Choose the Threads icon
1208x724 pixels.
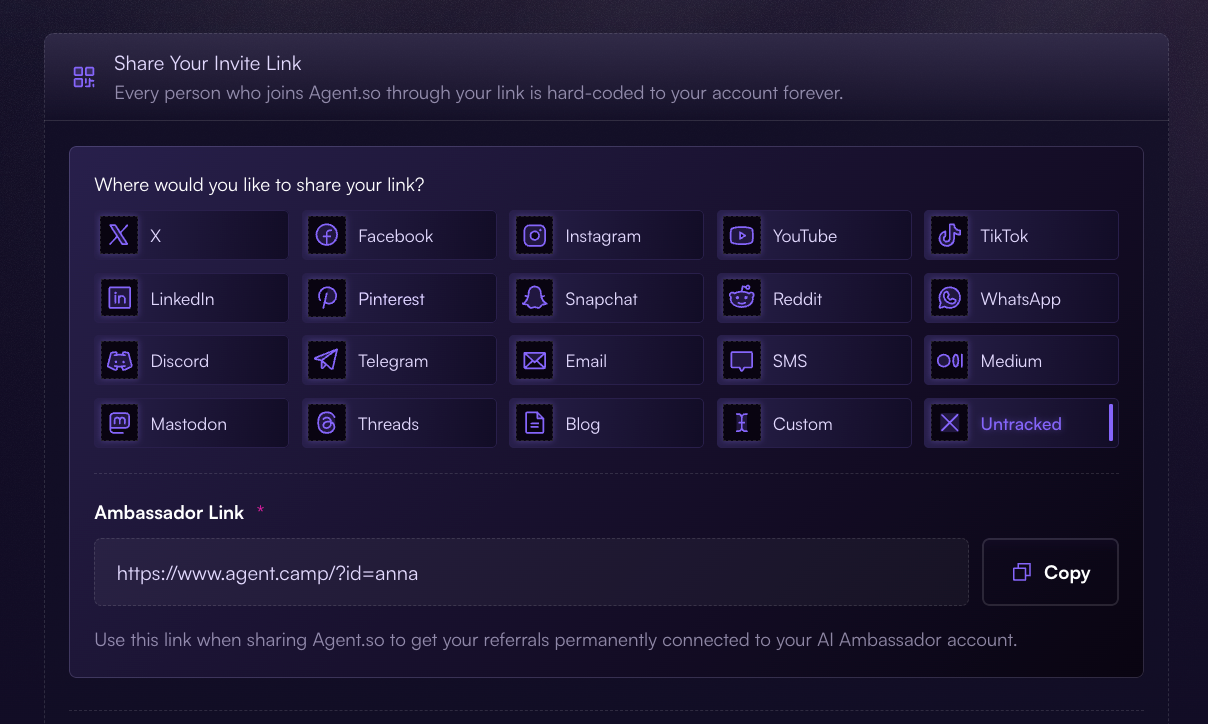pyautogui.click(x=327, y=424)
